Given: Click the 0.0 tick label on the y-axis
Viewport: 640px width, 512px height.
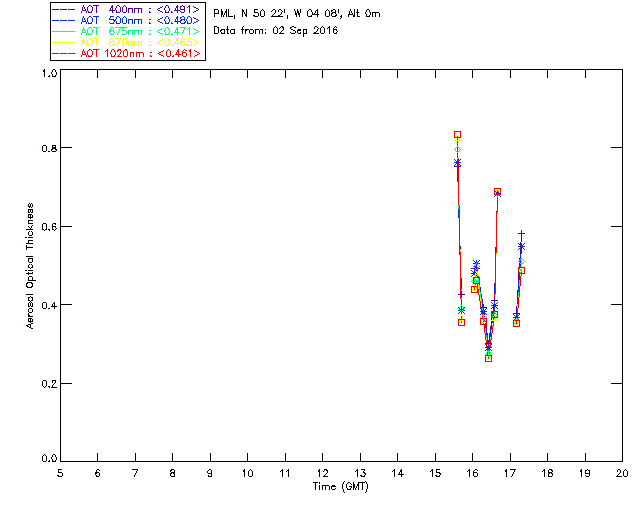Looking at the screenshot, I should [x=49, y=459].
